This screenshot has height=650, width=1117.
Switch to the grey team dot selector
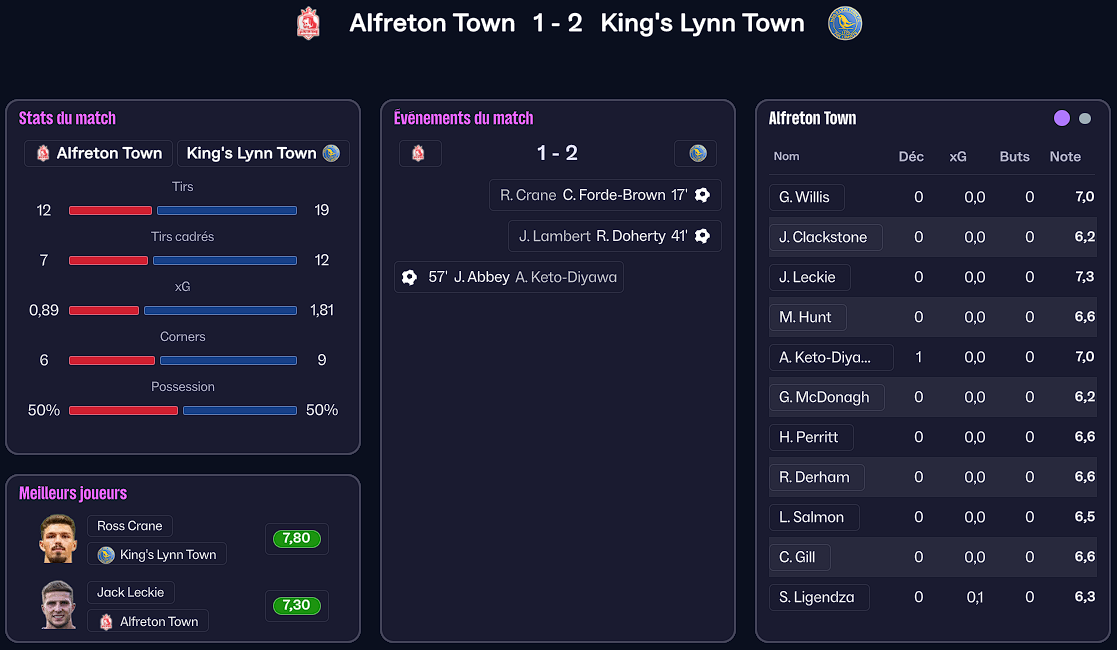pos(1085,118)
